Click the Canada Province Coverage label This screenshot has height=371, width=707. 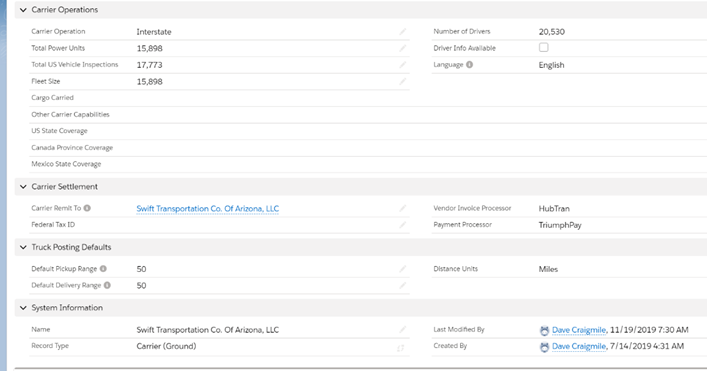pyautogui.click(x=72, y=147)
